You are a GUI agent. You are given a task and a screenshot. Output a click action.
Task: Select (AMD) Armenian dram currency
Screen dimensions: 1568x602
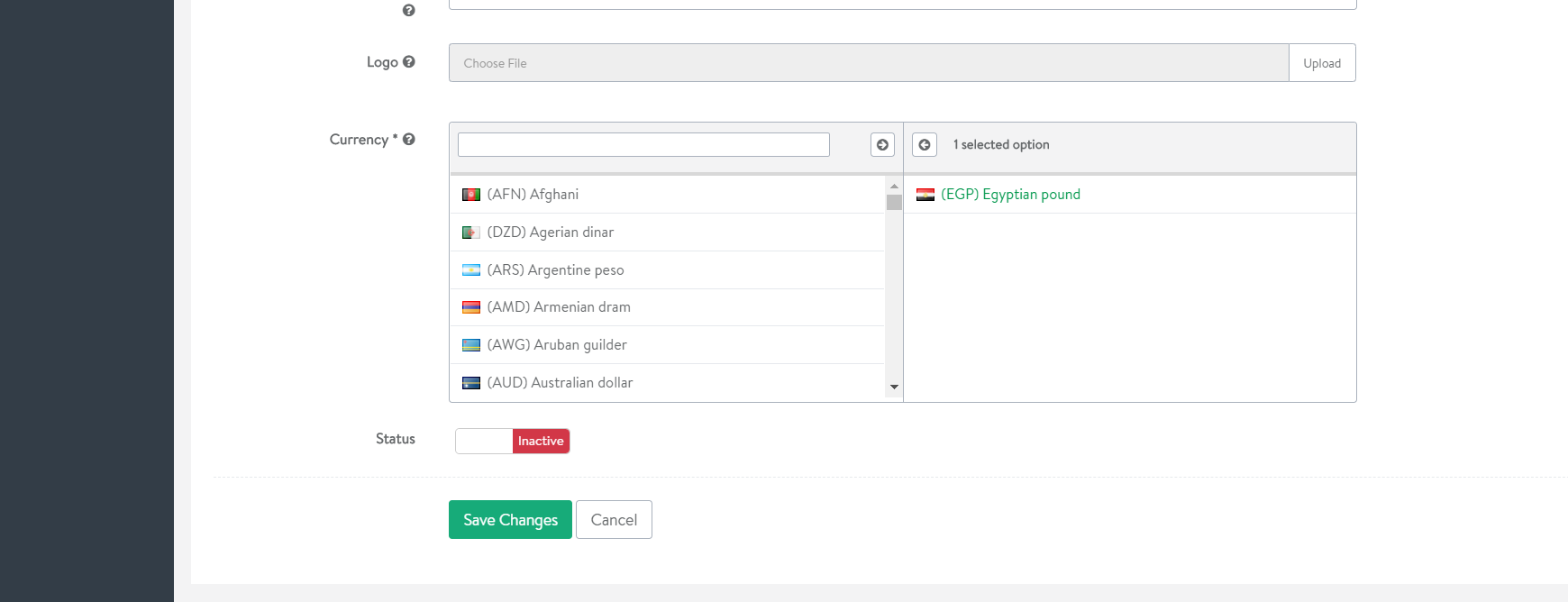coord(668,307)
